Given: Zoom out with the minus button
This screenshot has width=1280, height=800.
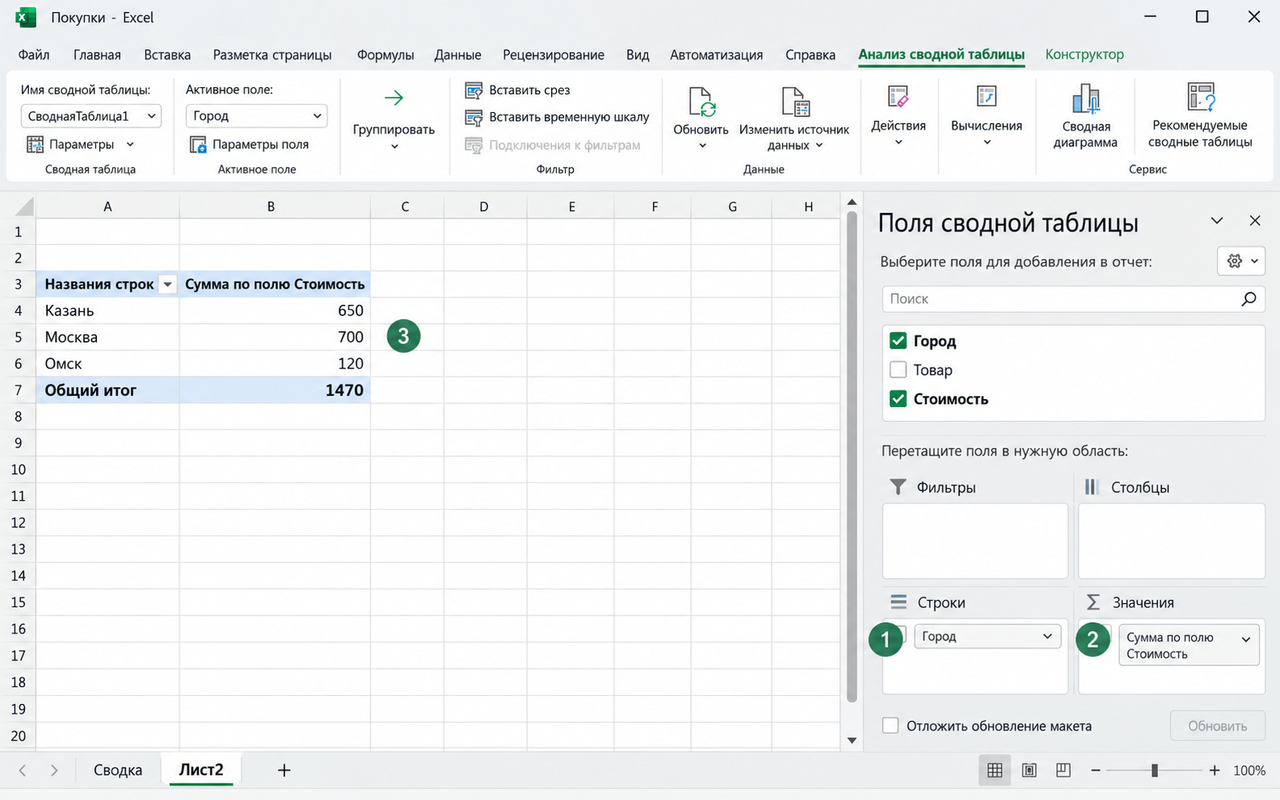Looking at the screenshot, I should pyautogui.click(x=1096, y=771).
